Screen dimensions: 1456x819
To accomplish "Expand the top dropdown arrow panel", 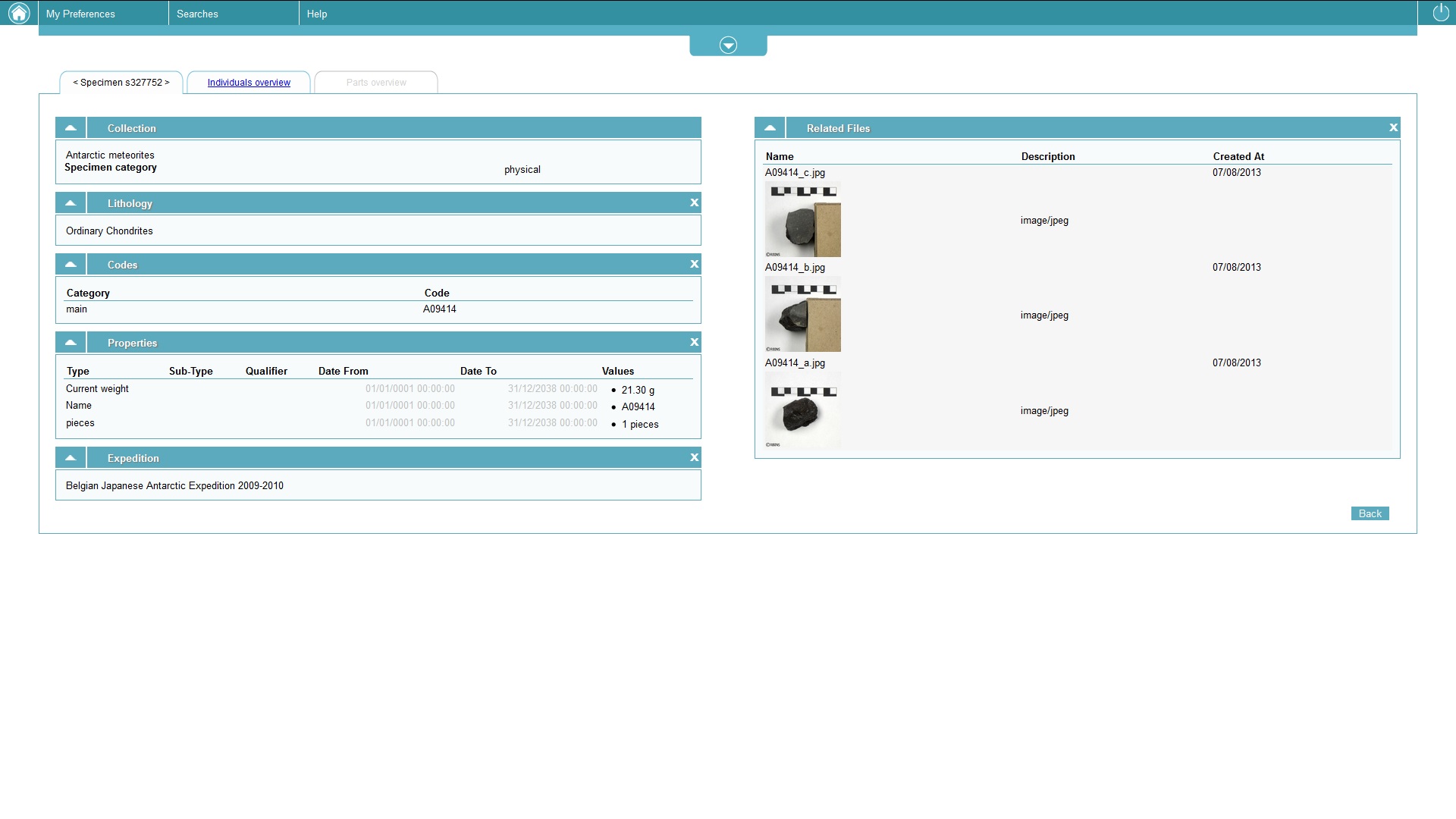I will tap(728, 45).
